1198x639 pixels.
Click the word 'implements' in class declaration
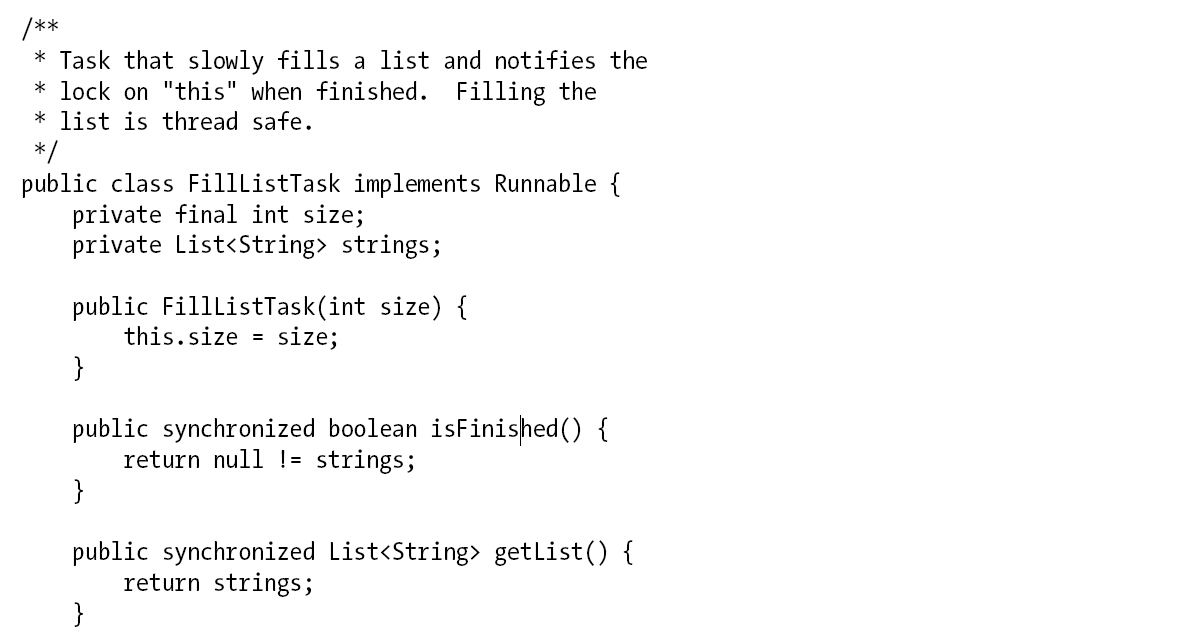click(416, 184)
